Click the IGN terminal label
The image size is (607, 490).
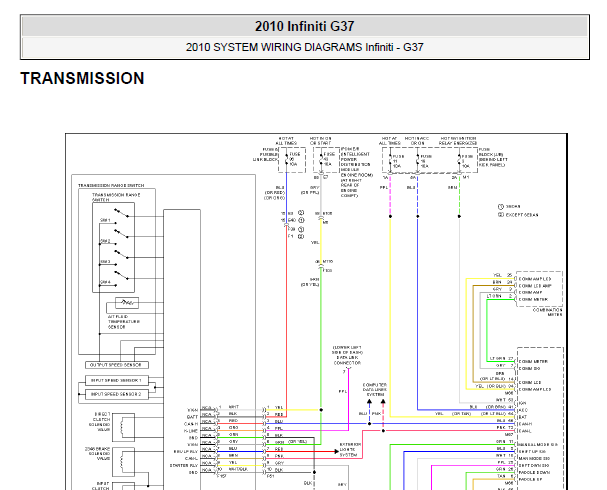point(523,403)
